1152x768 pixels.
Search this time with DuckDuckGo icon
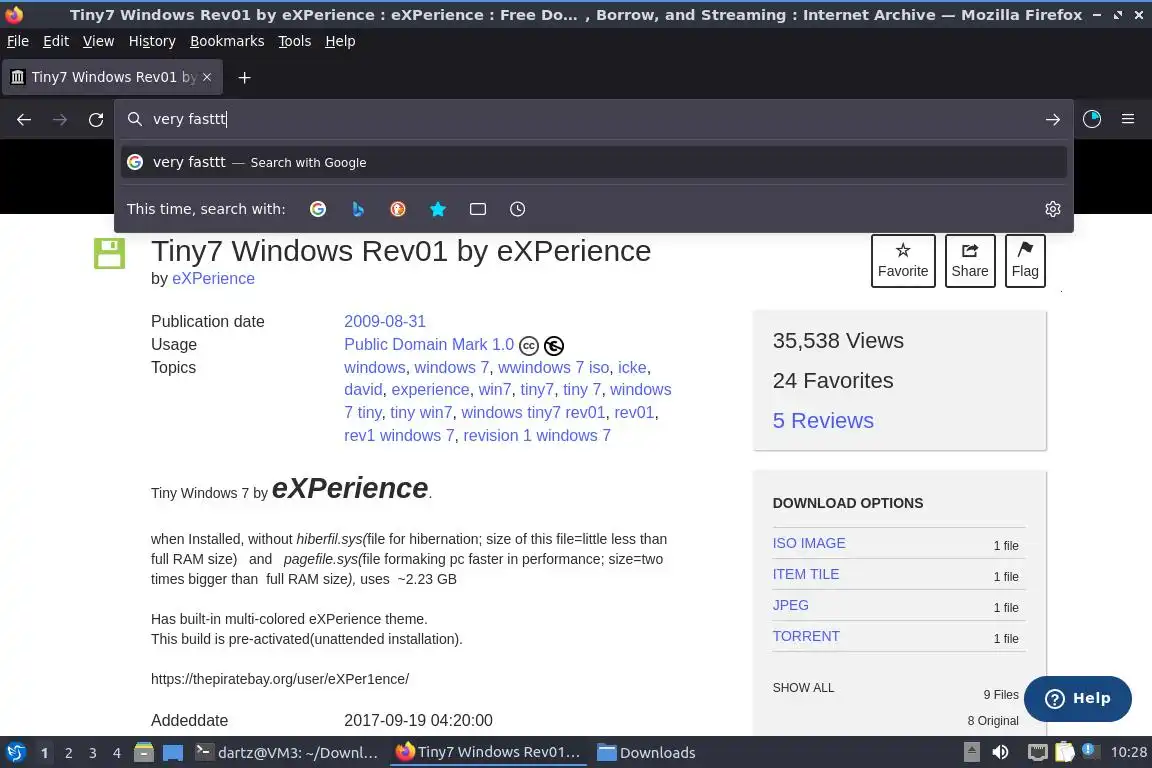[x=397, y=209]
